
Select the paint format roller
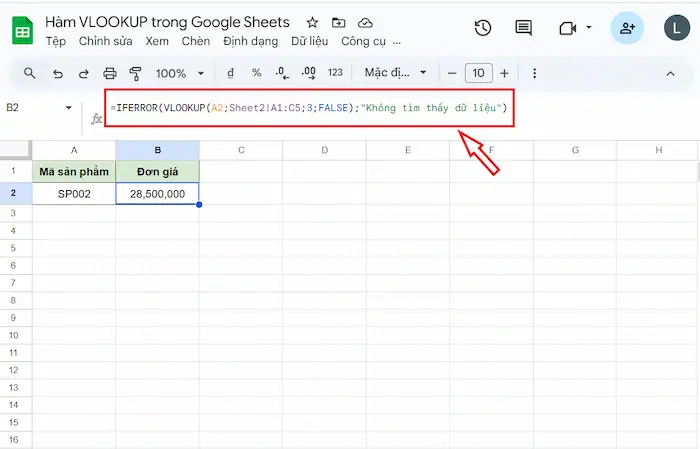(136, 73)
